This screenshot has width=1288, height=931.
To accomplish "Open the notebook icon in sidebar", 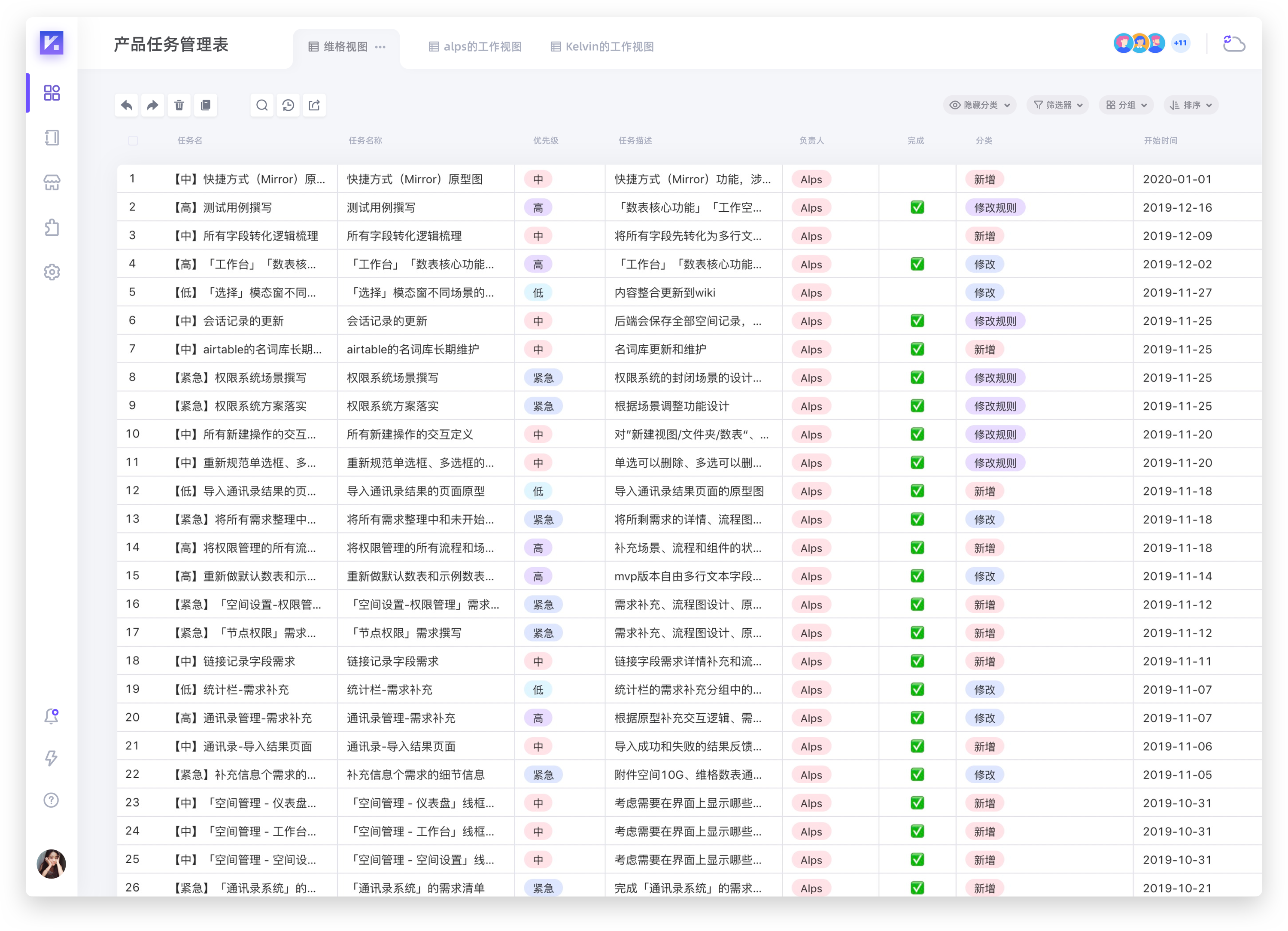I will (x=52, y=137).
